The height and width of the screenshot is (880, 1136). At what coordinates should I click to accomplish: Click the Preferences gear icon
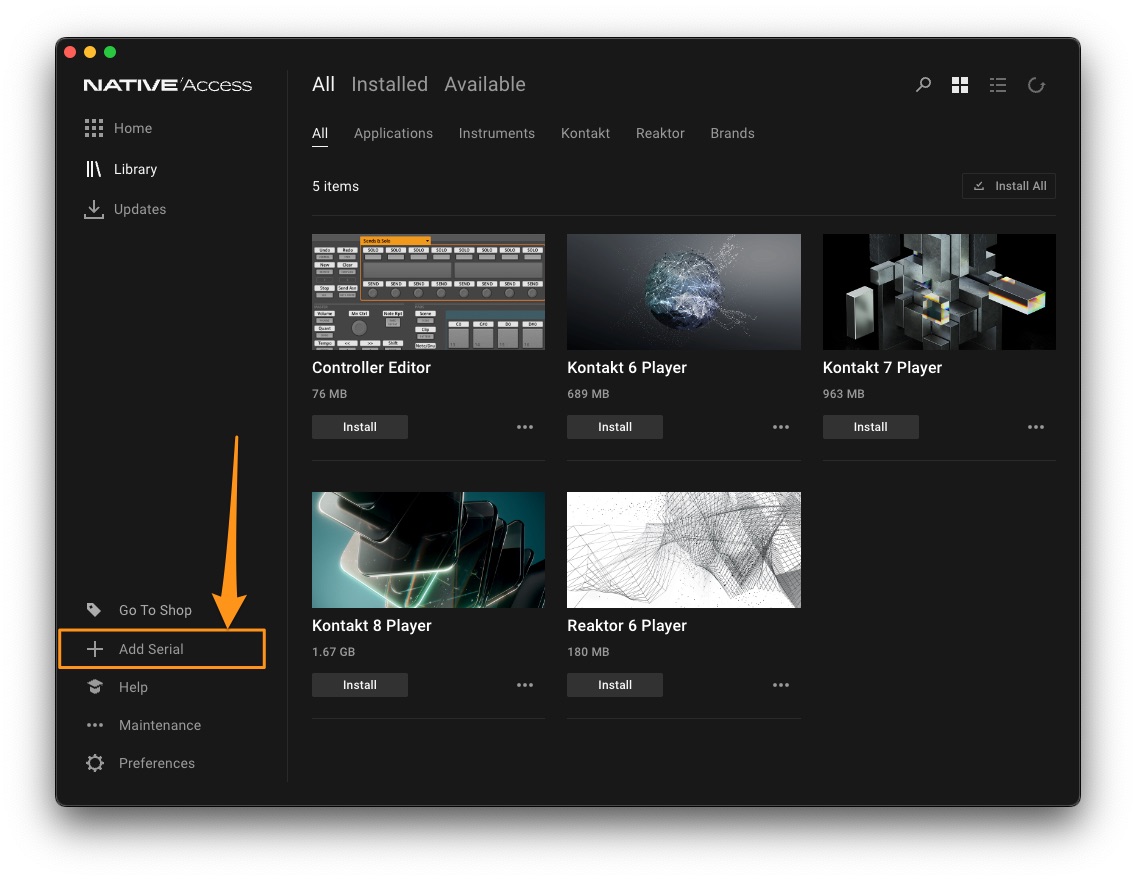[95, 763]
